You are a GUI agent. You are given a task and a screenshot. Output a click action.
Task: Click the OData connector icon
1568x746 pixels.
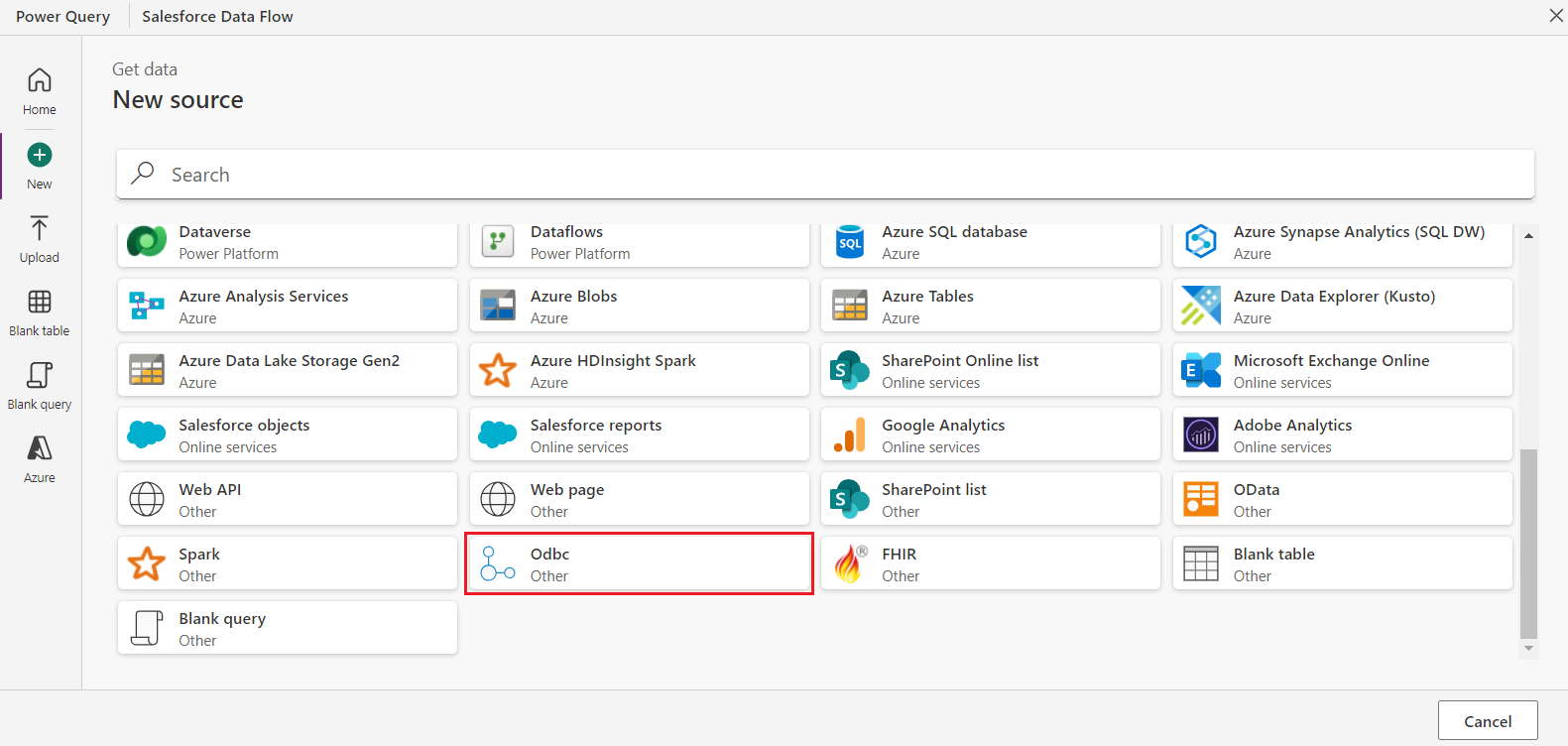pos(1200,499)
